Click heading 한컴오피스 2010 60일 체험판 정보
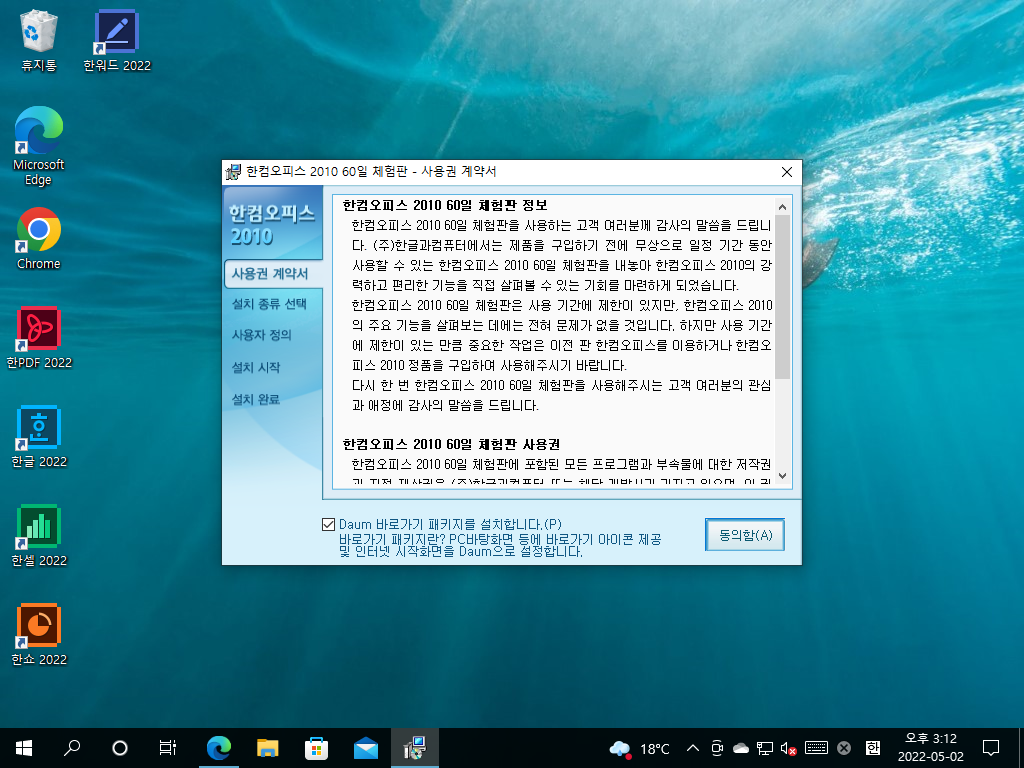This screenshot has height=768, width=1024. tap(445, 206)
